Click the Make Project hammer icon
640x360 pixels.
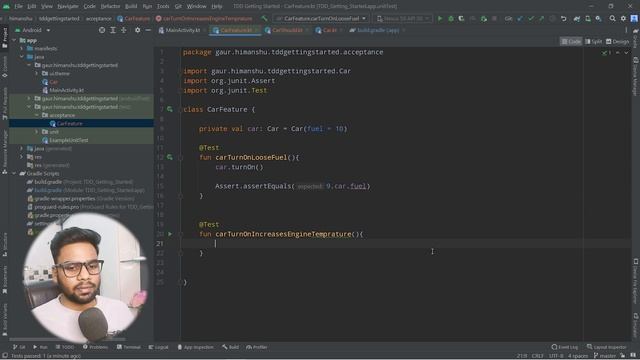click(x=264, y=18)
